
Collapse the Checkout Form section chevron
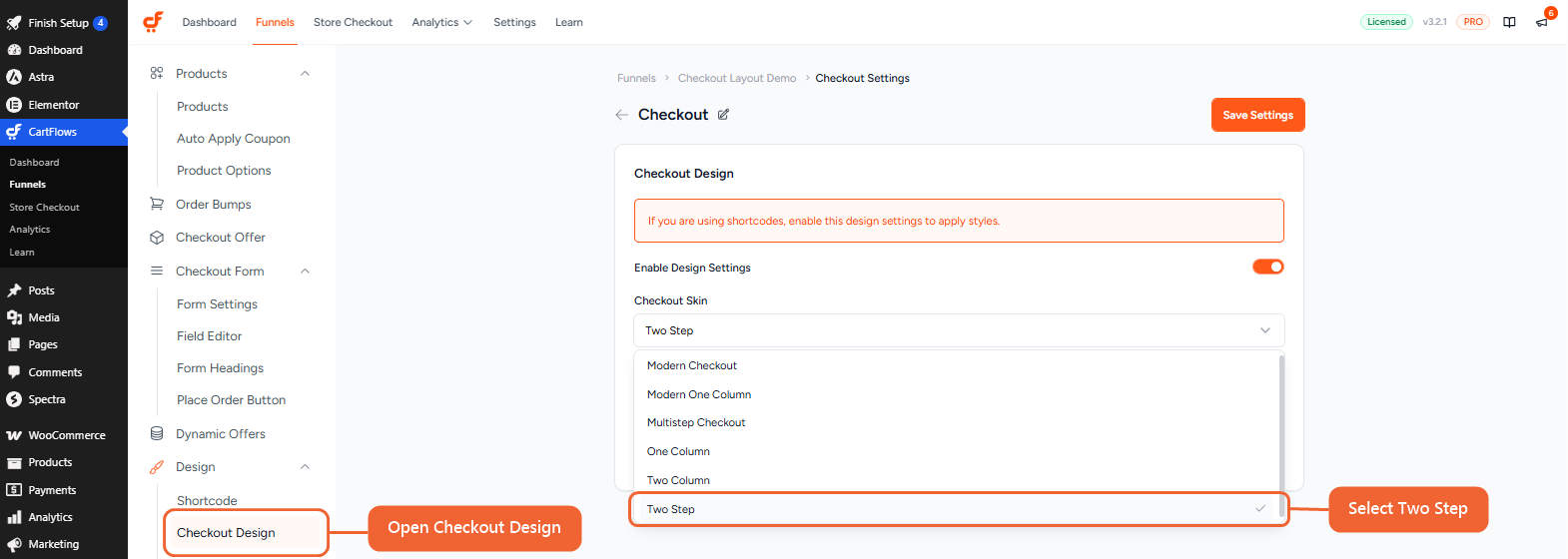pos(306,272)
